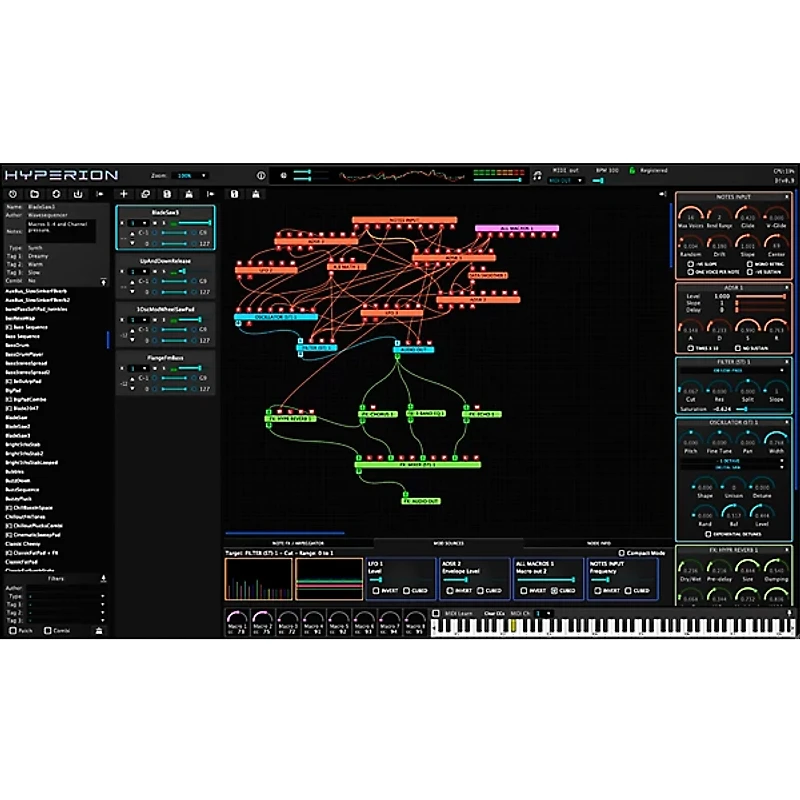Select the FX MIXER (ST) 1 node in the graph
Image resolution: width=800 pixels, height=800 pixels.
[x=418, y=463]
